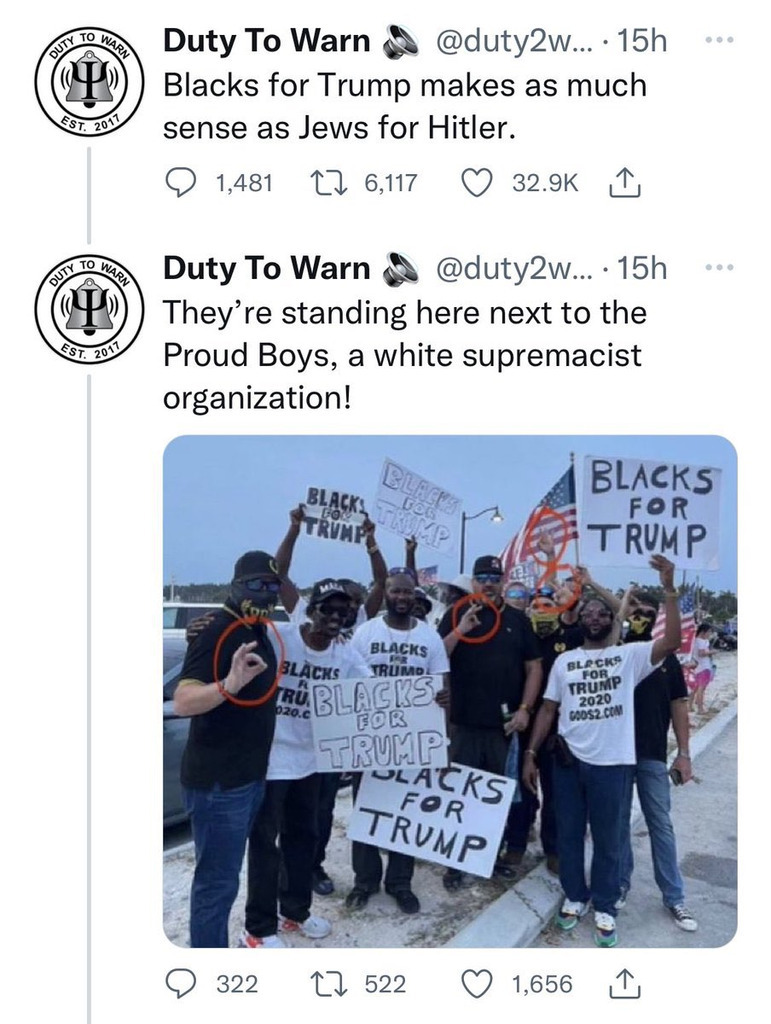Open the more options menu on the first tweet
The width and height of the screenshot is (771, 1024).
[720, 40]
